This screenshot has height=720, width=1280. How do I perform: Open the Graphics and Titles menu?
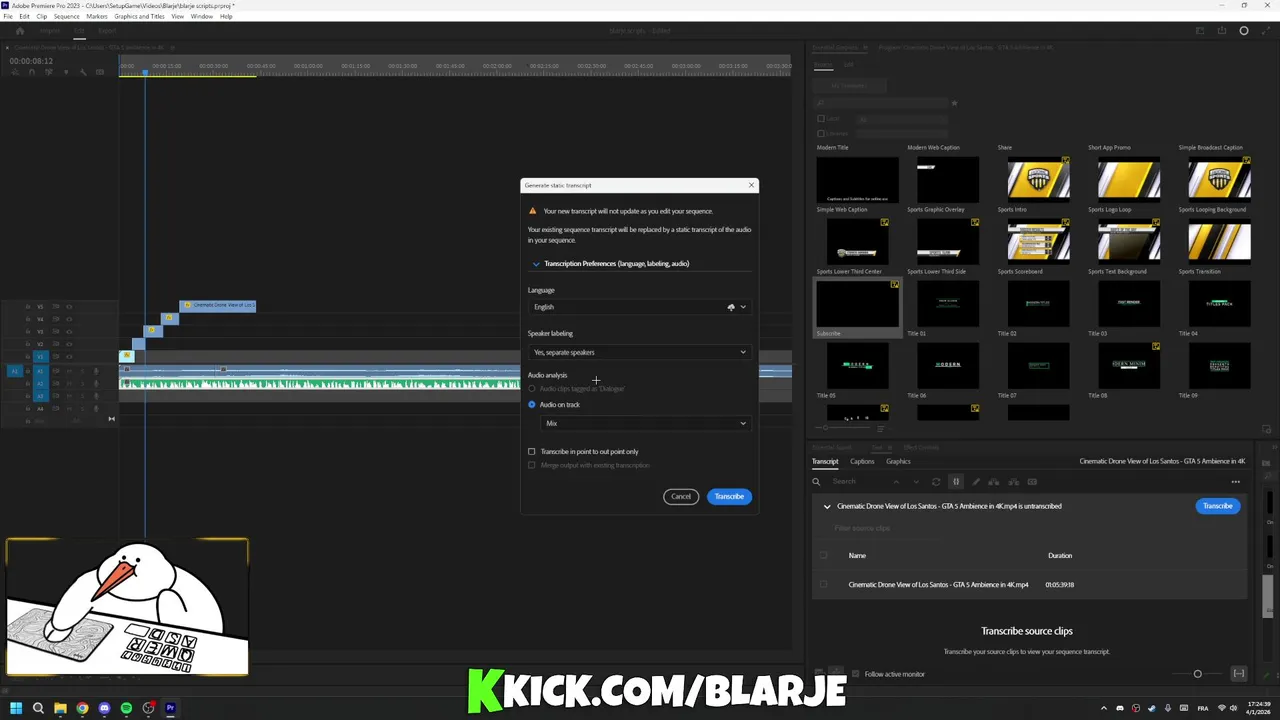coord(140,17)
